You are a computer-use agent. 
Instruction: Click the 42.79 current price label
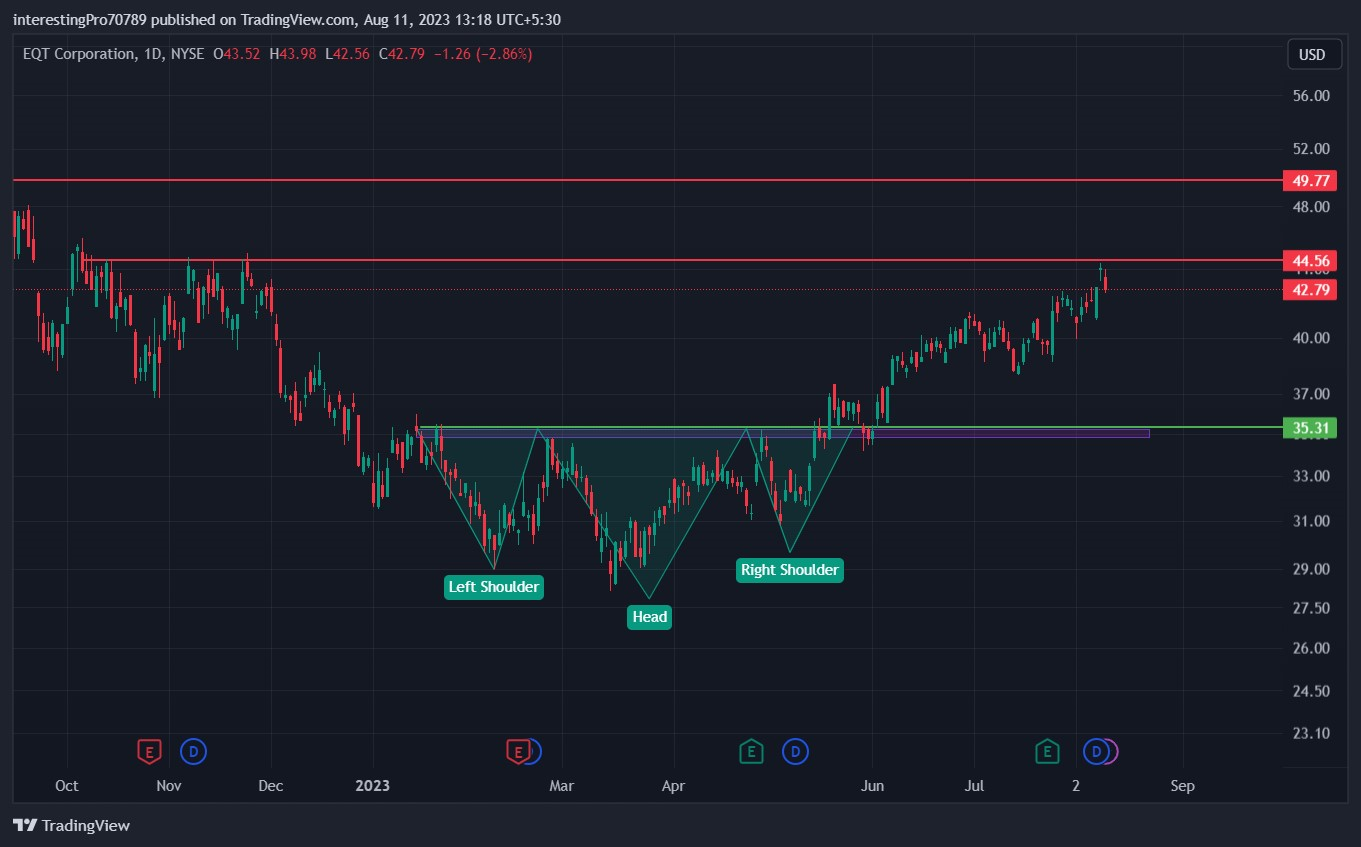coord(1310,290)
